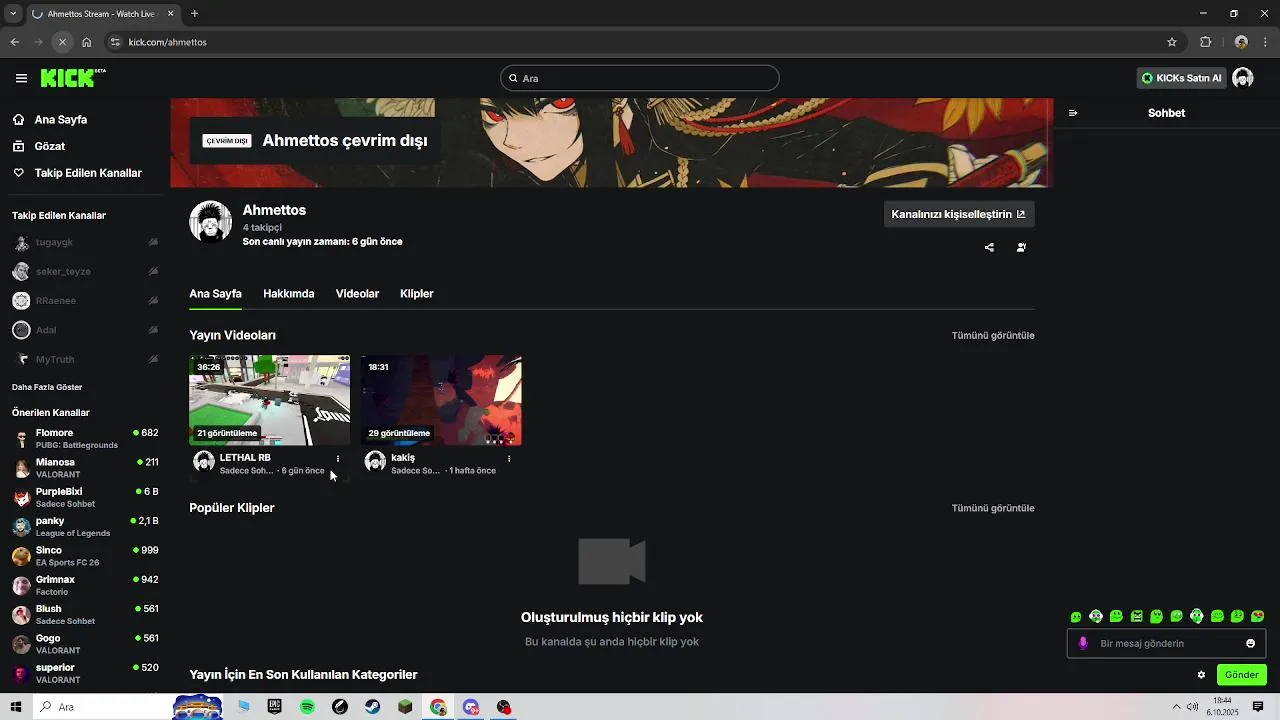1280x720 pixels.
Task: Collapse the Sohbet chat panel
Action: pyautogui.click(x=1073, y=113)
